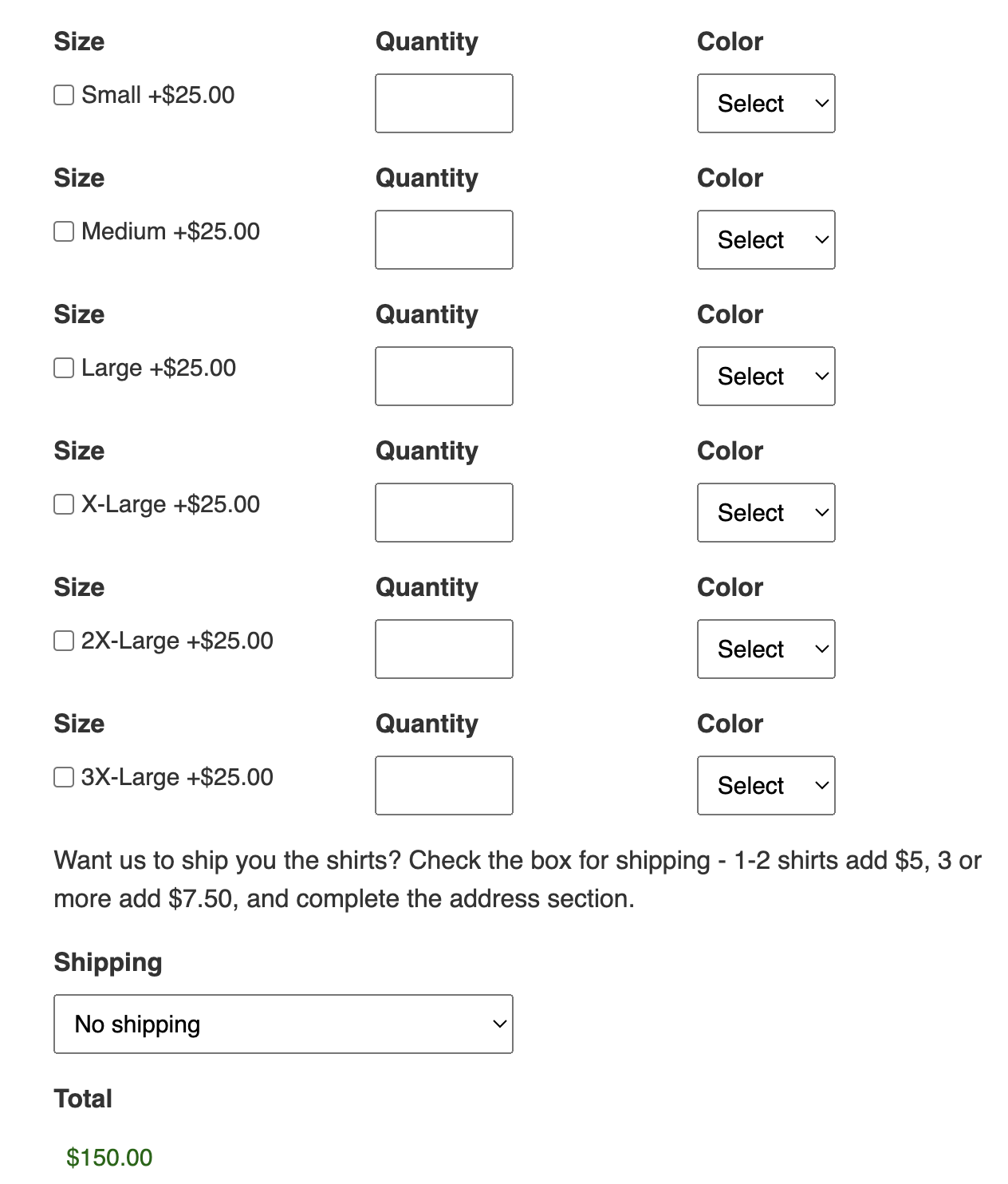This screenshot has height=1184, width=1008.
Task: Choose a color for X-Large shirt
Action: point(766,513)
